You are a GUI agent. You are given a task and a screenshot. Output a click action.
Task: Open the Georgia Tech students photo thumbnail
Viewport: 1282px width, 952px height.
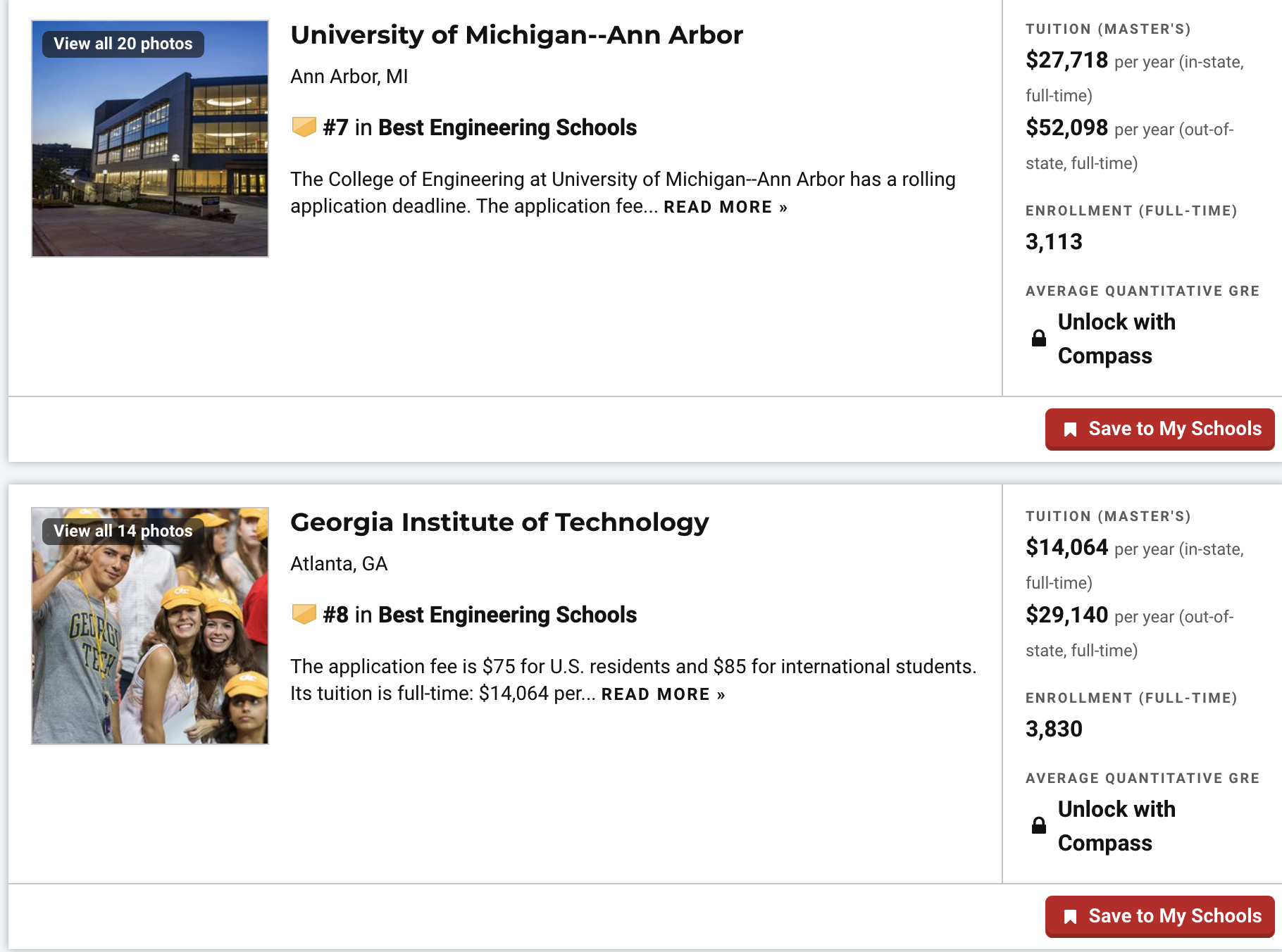point(150,626)
